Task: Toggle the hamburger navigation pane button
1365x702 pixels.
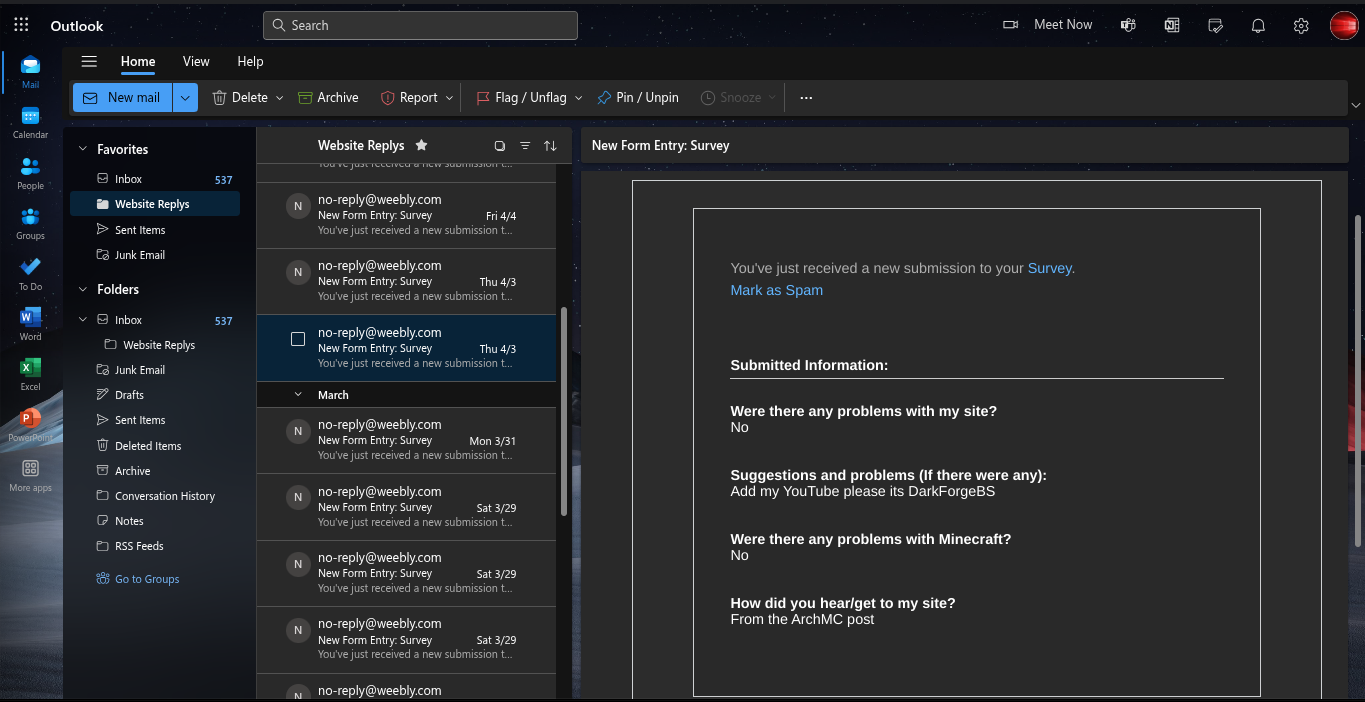Action: coord(89,62)
